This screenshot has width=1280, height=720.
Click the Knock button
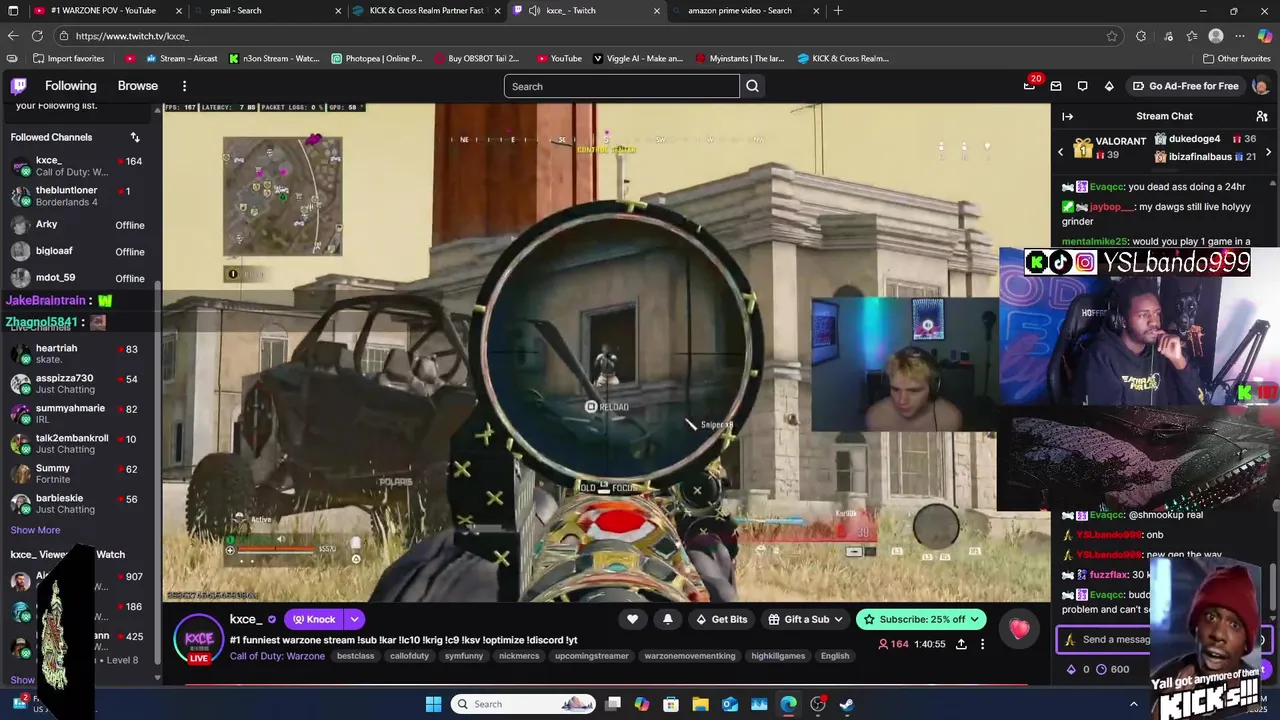314,619
